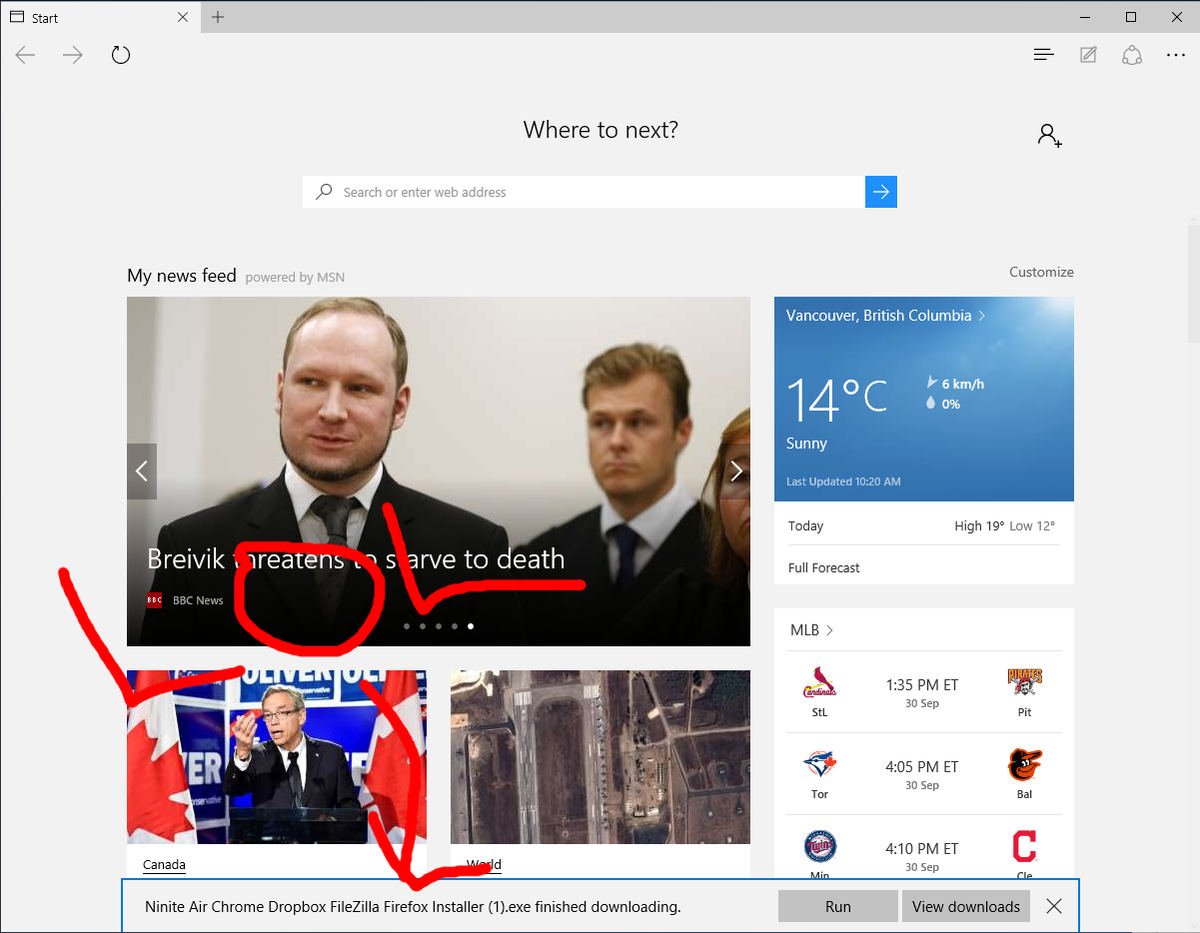Click the 14°C temperature reading
Screen dimensions: 1200x933
click(837, 398)
